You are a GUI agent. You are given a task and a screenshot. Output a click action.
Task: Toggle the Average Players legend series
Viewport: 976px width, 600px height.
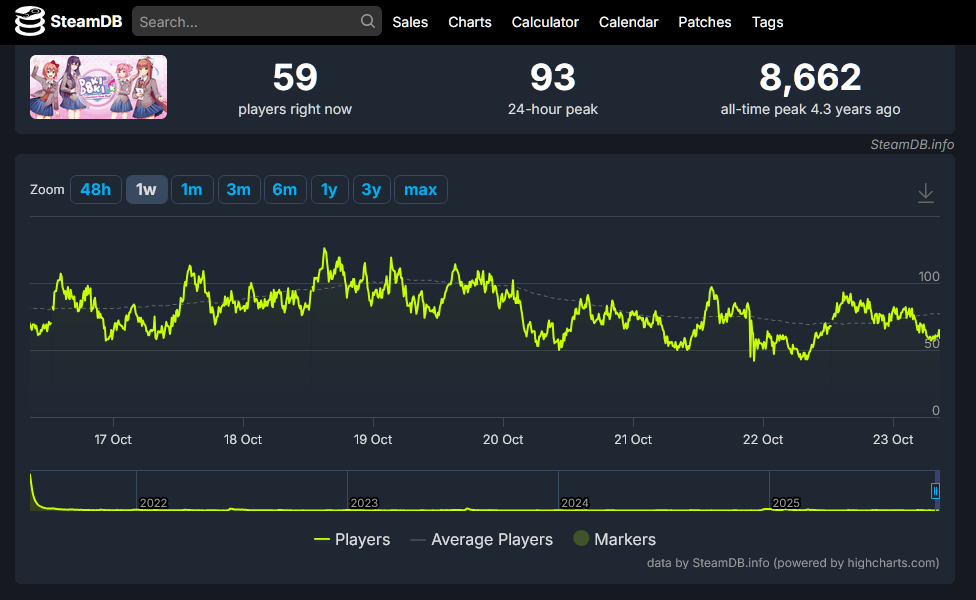pyautogui.click(x=482, y=539)
